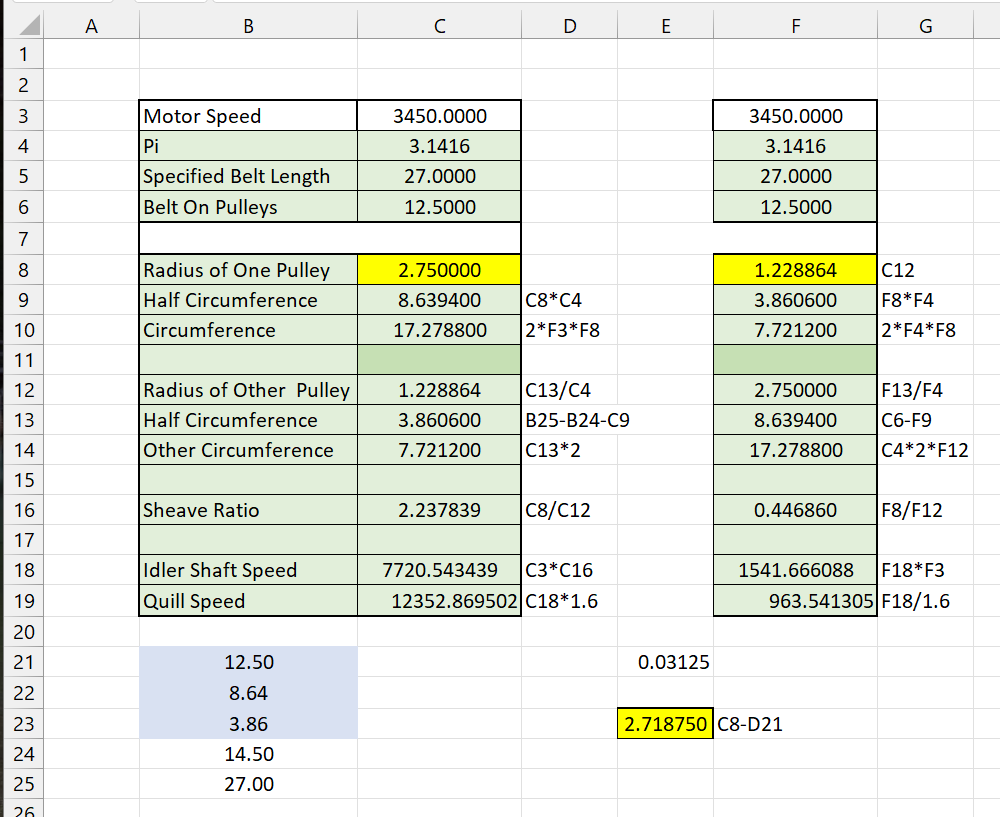Select cell F6 with 12.5000
Viewport: 1000px width, 817px height.
[795, 207]
